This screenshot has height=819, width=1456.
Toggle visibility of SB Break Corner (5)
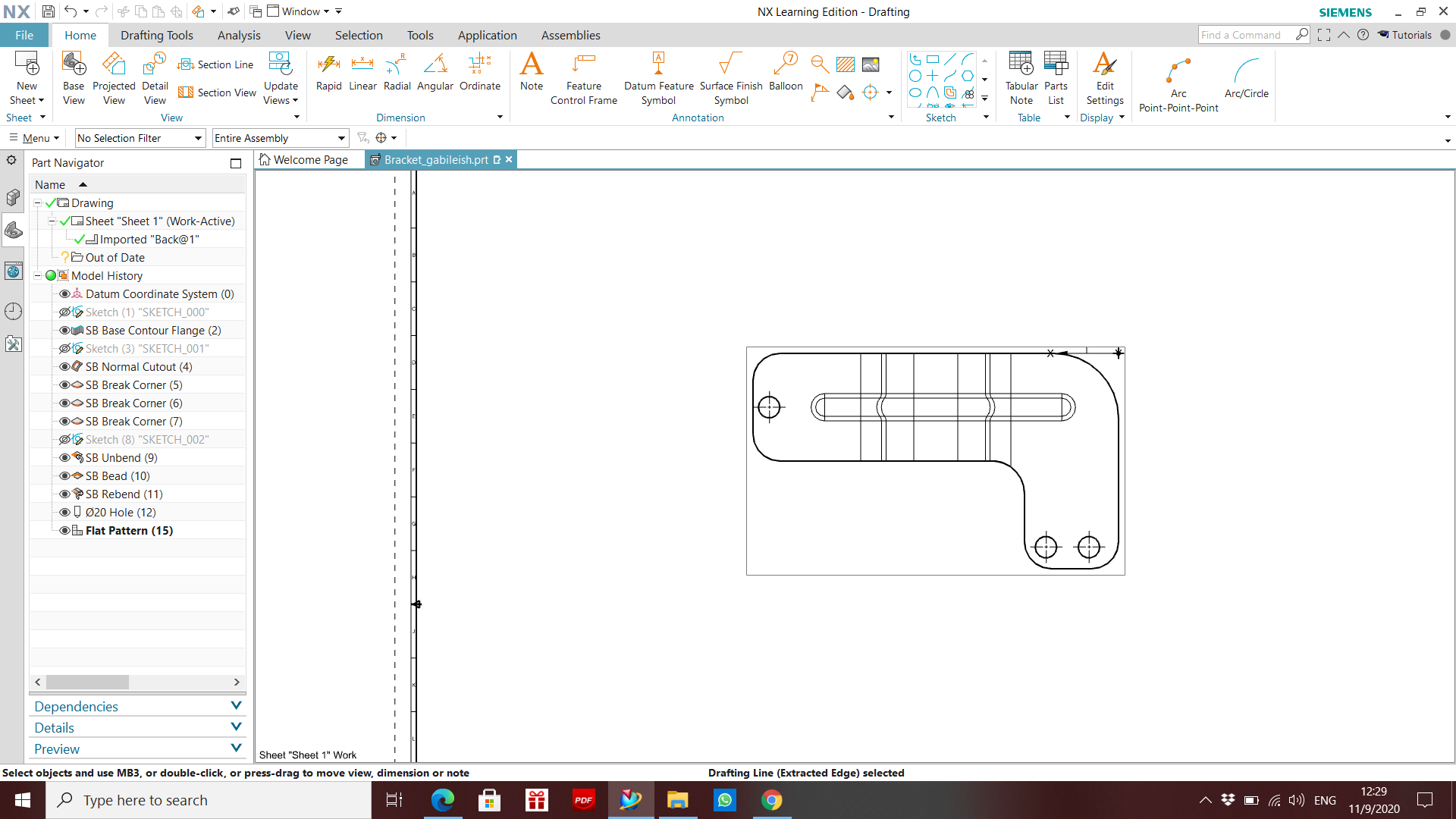(64, 385)
